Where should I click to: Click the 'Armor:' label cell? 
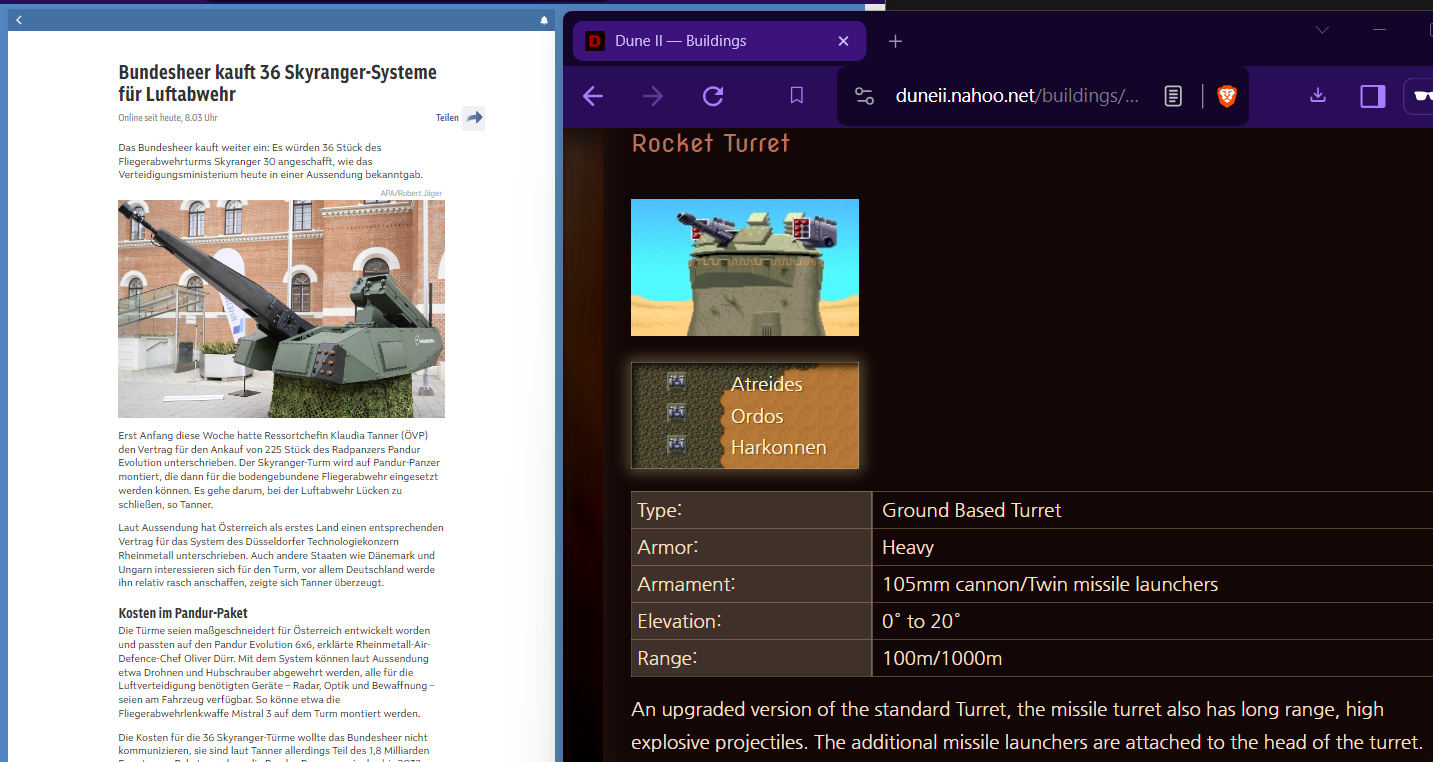coord(752,547)
